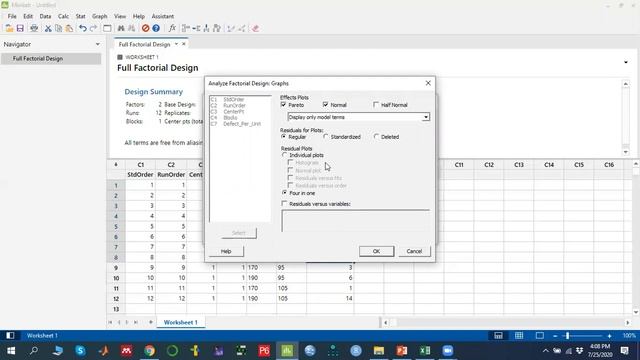
Task: Click OK in the Graphs dialog
Action: tap(376, 251)
